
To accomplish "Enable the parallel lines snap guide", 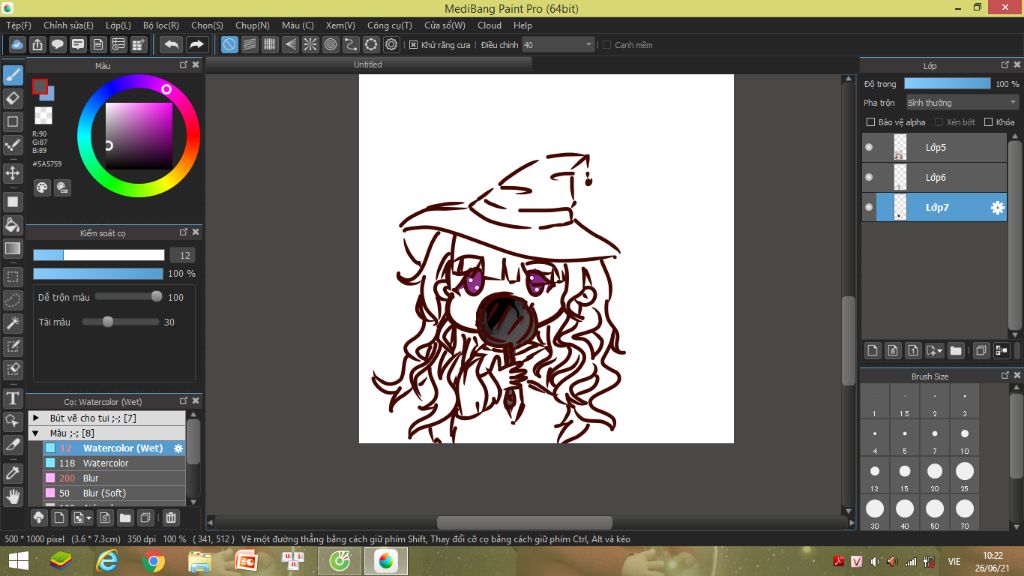I will click(x=249, y=44).
